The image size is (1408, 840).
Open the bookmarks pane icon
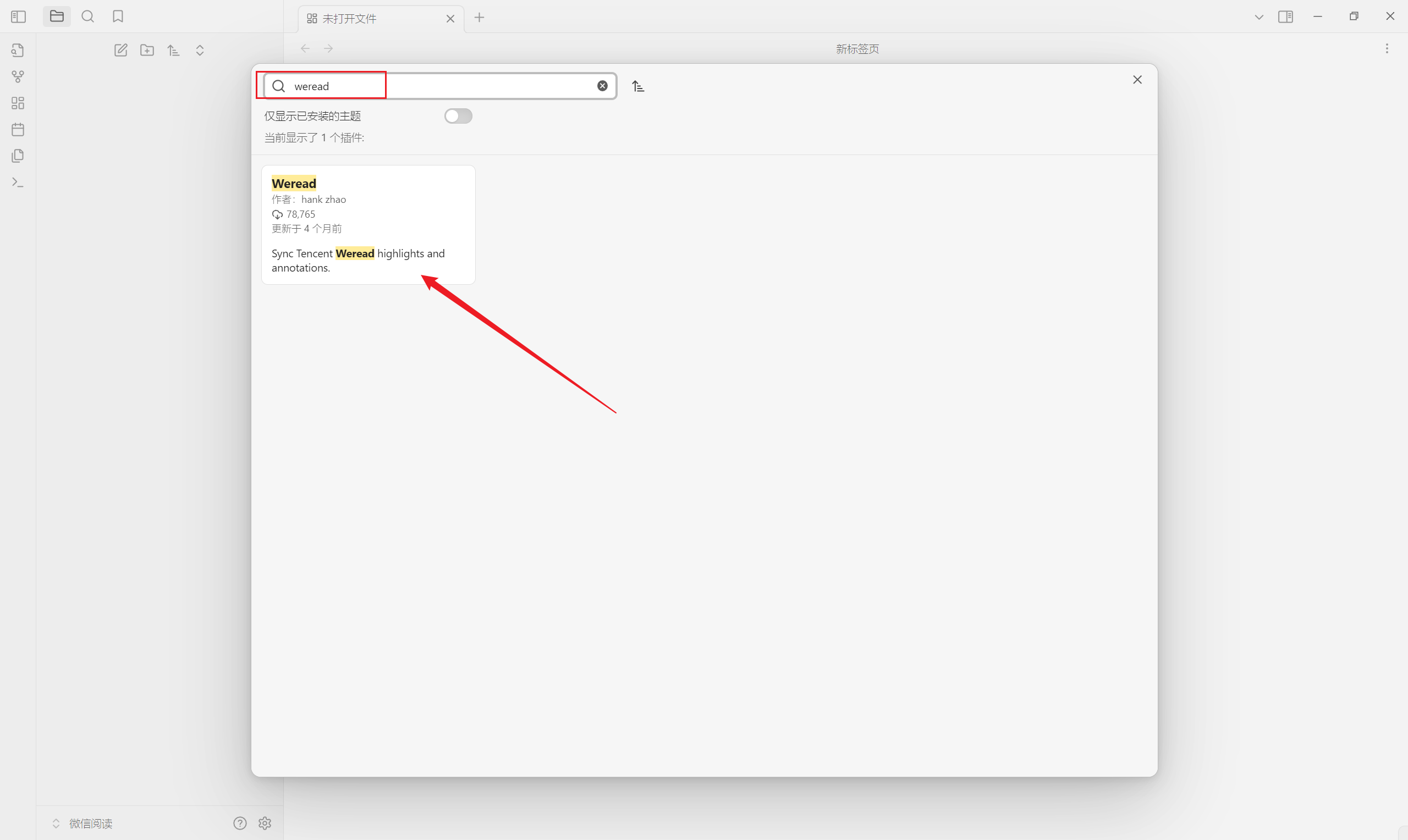coord(118,16)
